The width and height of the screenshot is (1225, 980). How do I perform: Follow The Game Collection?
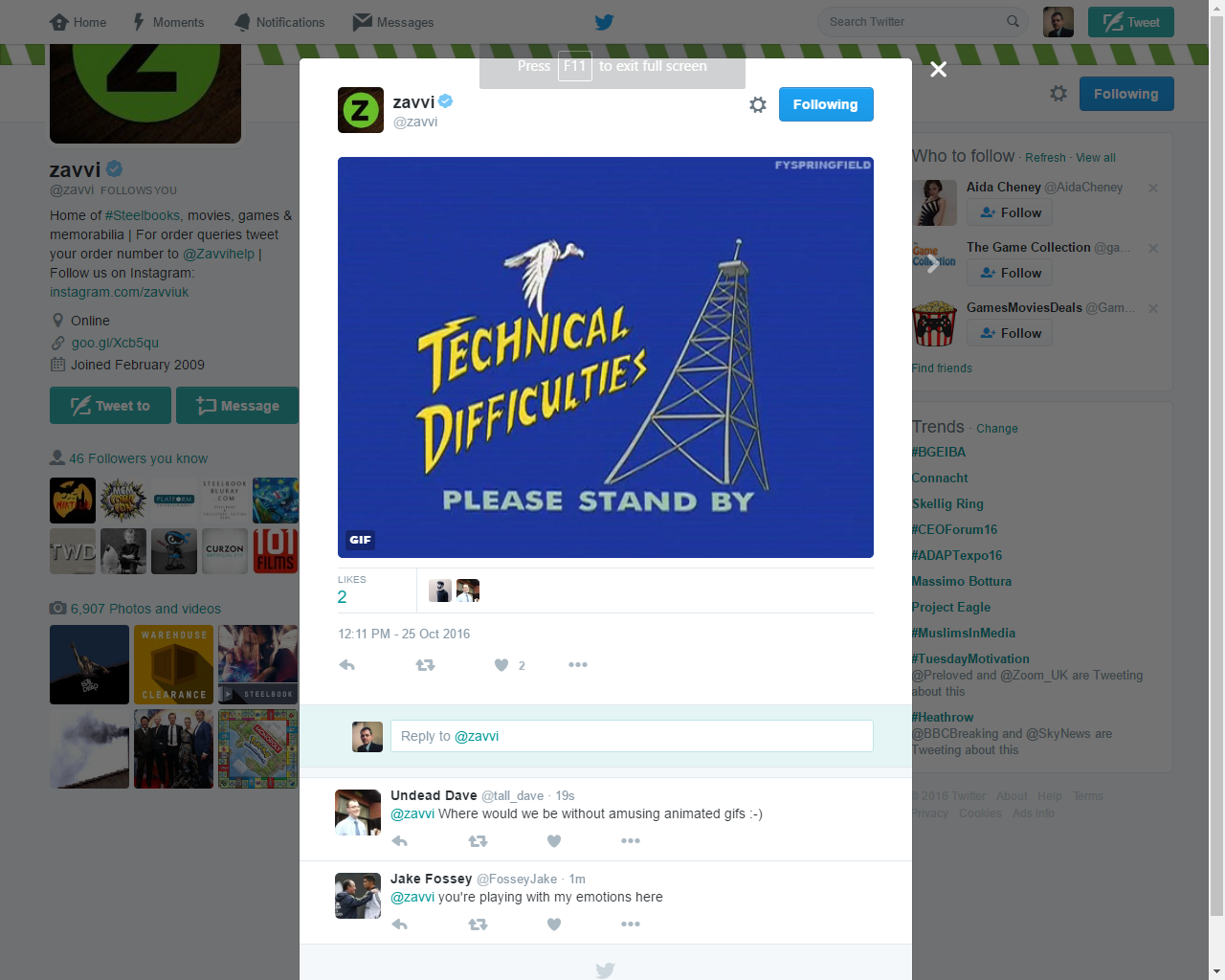(1010, 273)
